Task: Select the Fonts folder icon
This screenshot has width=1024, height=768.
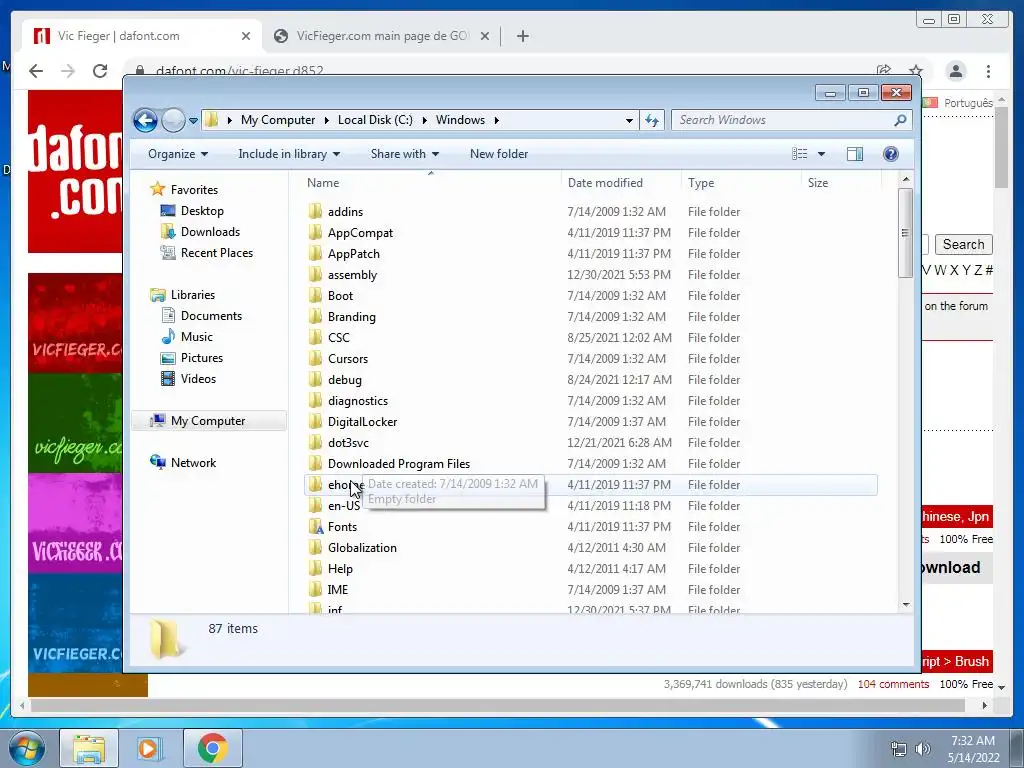Action: pos(315,526)
